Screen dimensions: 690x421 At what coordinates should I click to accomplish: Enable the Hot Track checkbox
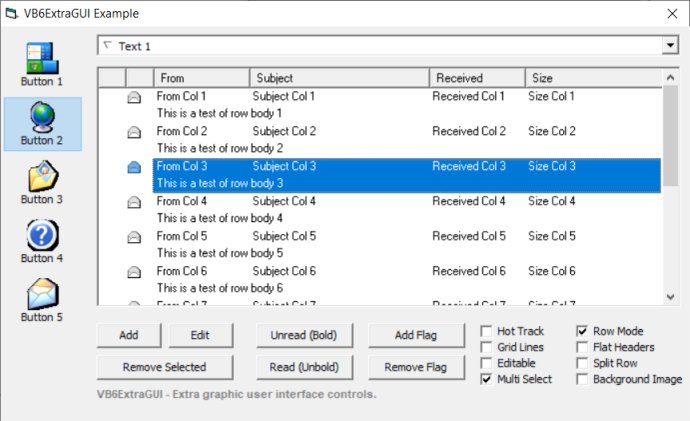[x=486, y=331]
